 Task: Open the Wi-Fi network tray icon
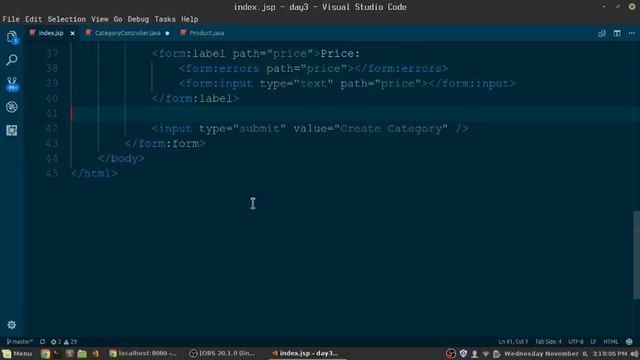485,354
